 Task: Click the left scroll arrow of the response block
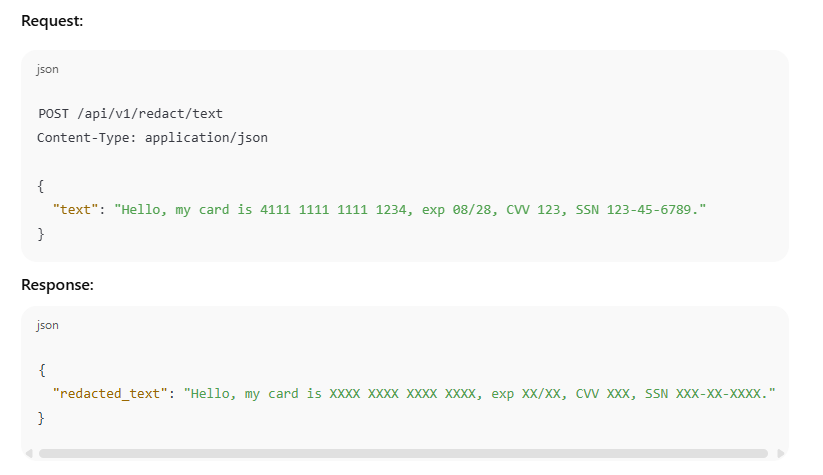pyautogui.click(x=29, y=453)
